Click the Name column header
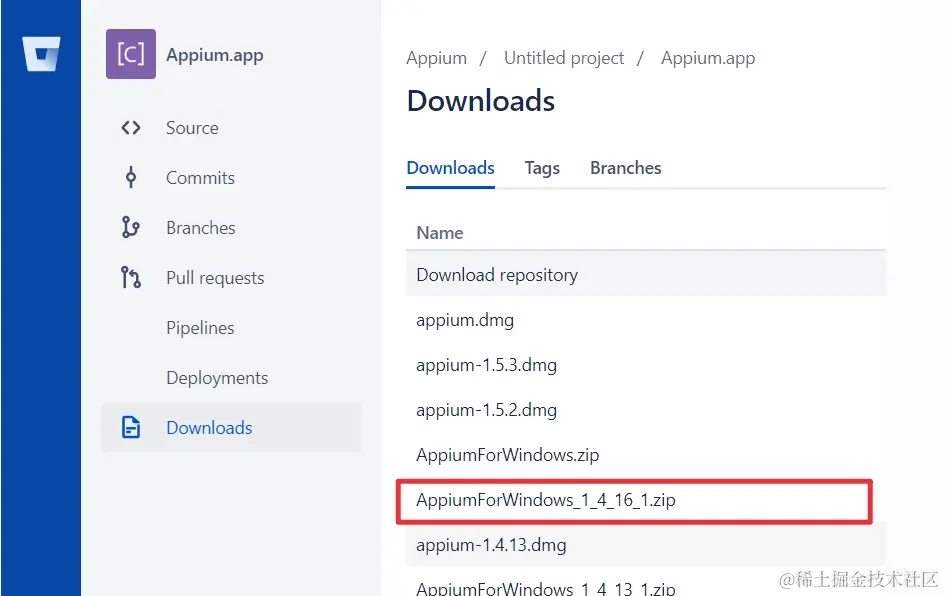 (440, 233)
